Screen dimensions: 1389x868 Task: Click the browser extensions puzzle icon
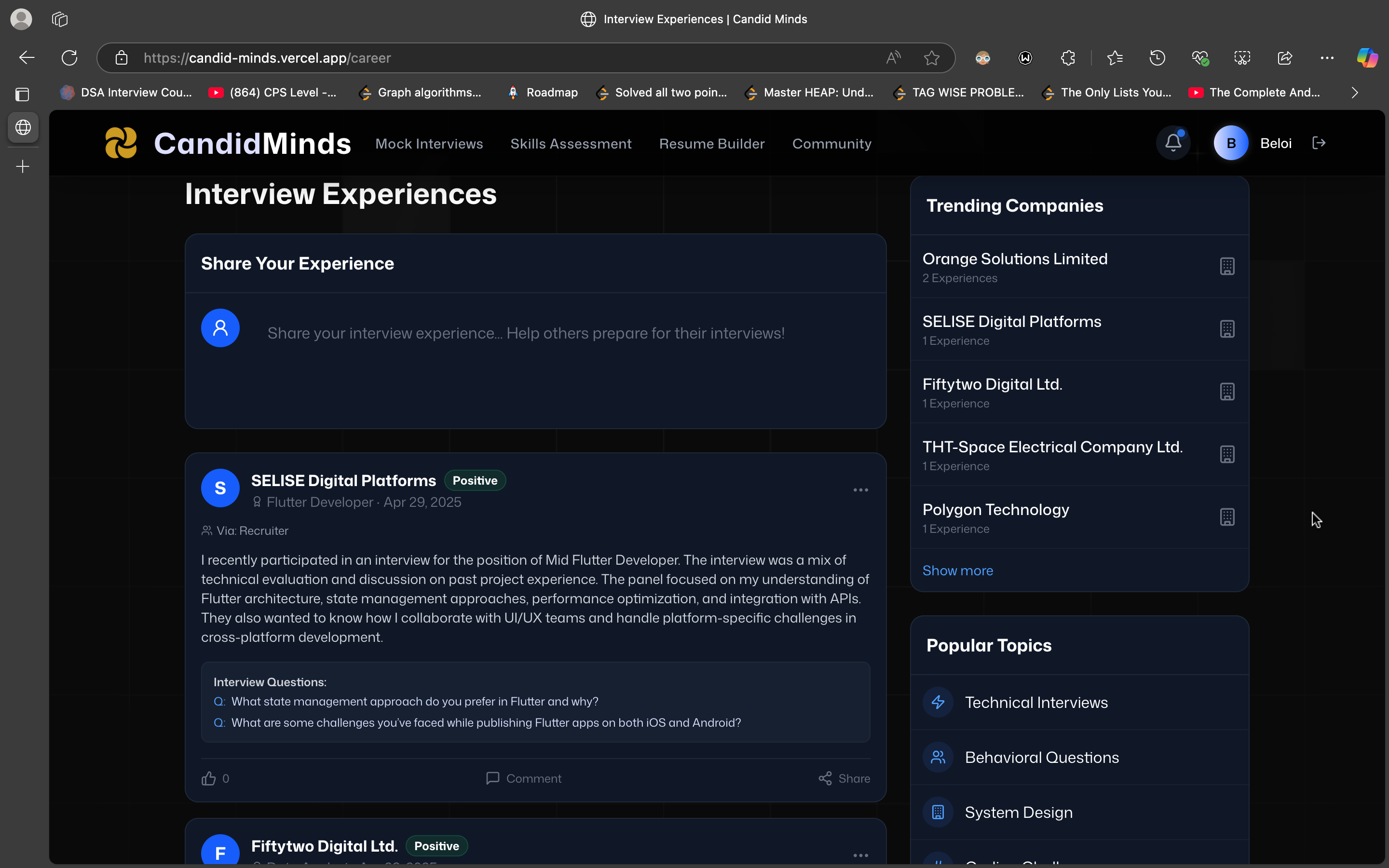[1068, 58]
